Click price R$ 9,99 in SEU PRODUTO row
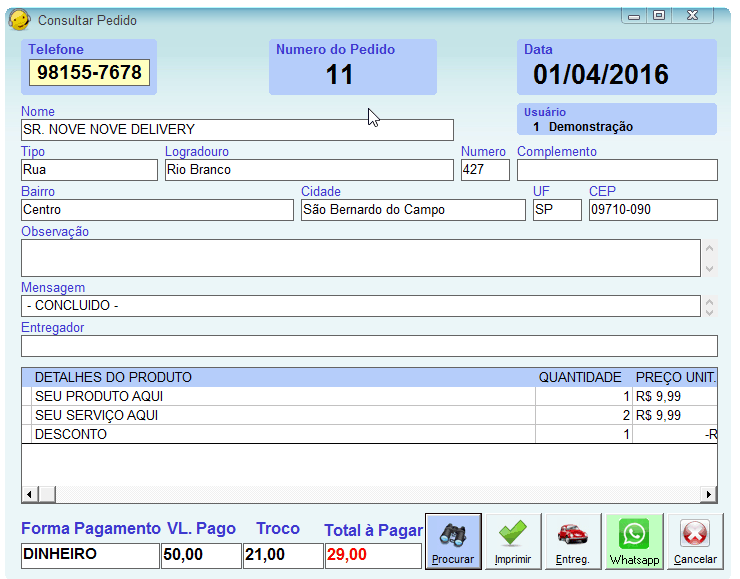Viewport: 740px width, 579px height. tap(675, 396)
